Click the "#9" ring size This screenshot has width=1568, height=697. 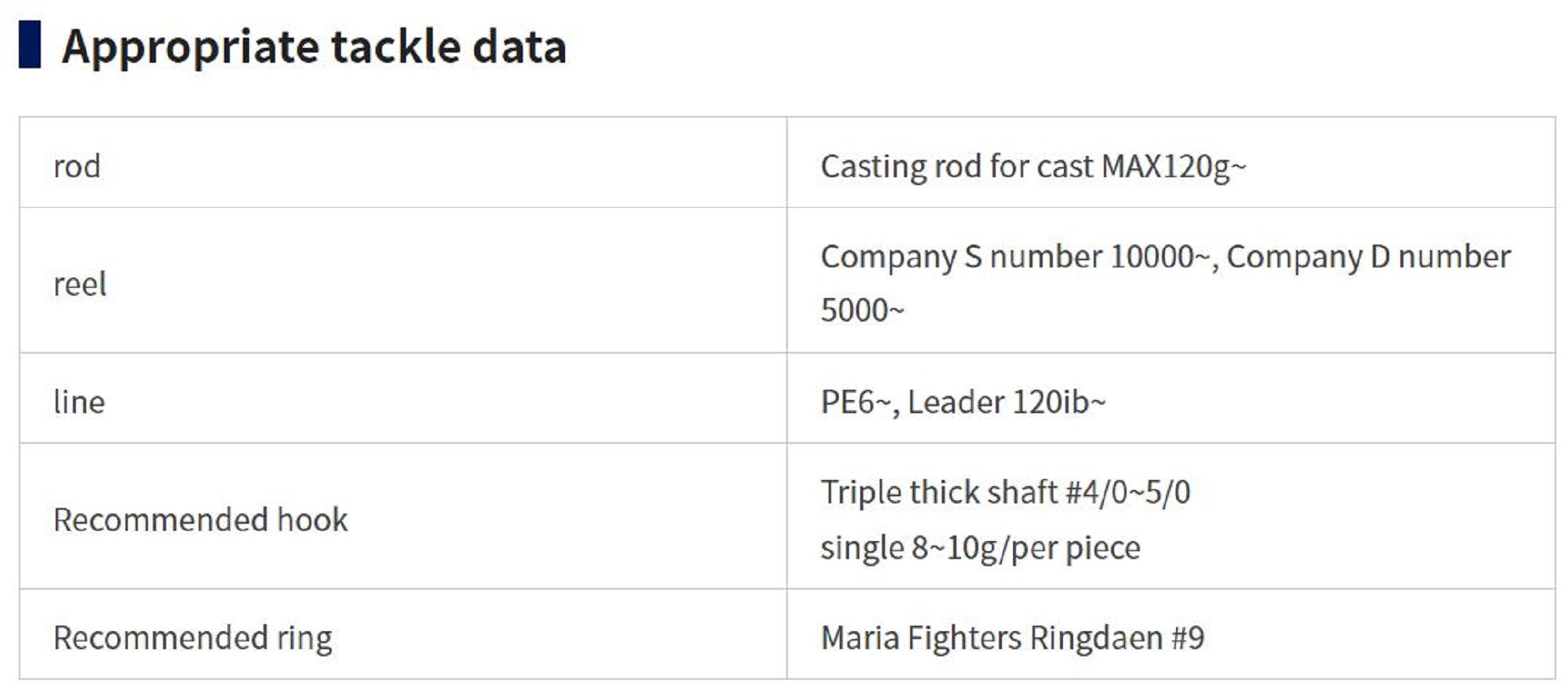[x=1188, y=637]
